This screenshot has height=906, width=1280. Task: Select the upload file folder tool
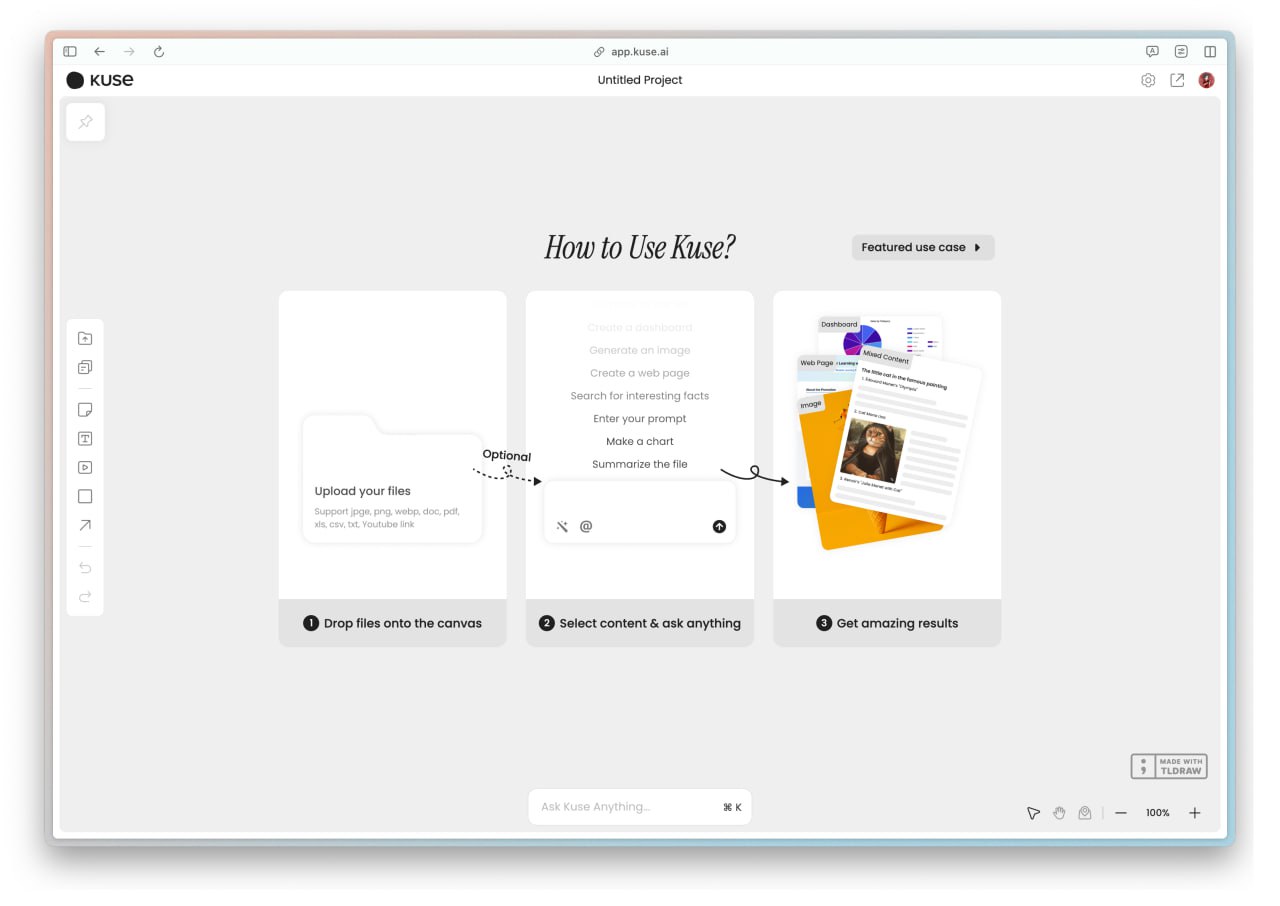point(85,338)
